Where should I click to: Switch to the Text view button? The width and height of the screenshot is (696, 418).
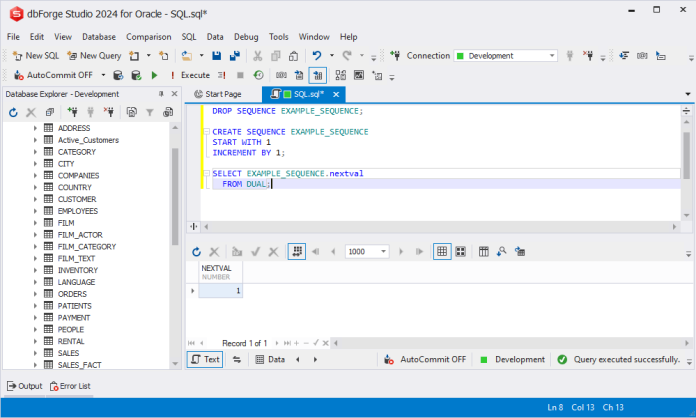pos(205,359)
